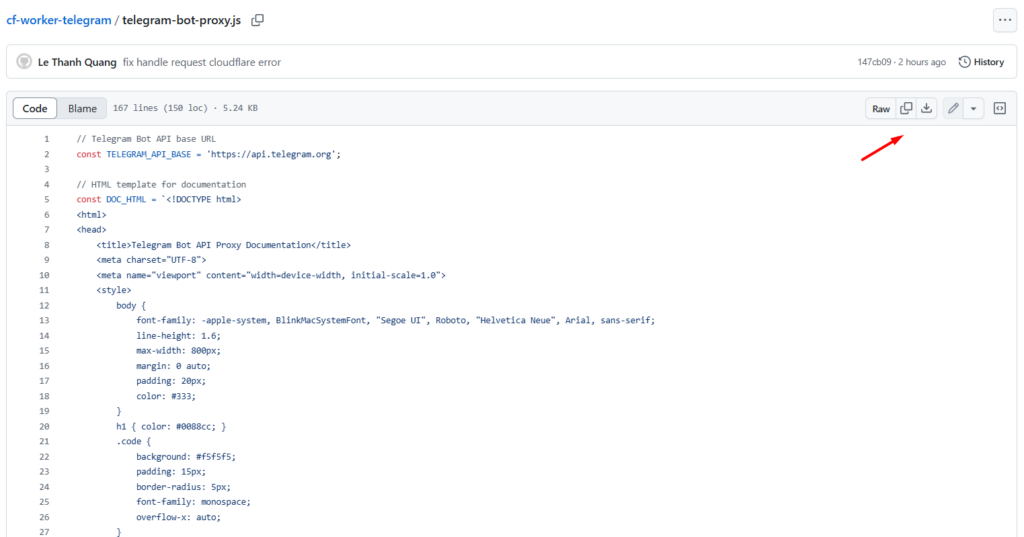Click 167 lines (150 loc) info text
This screenshot has width=1024, height=537.
[160, 108]
